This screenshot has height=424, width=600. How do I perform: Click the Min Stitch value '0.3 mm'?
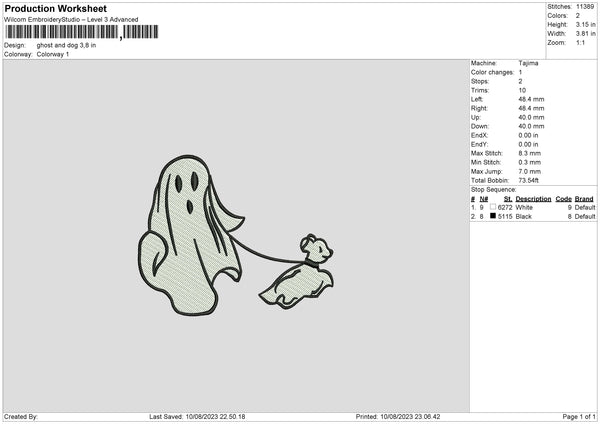click(530, 162)
